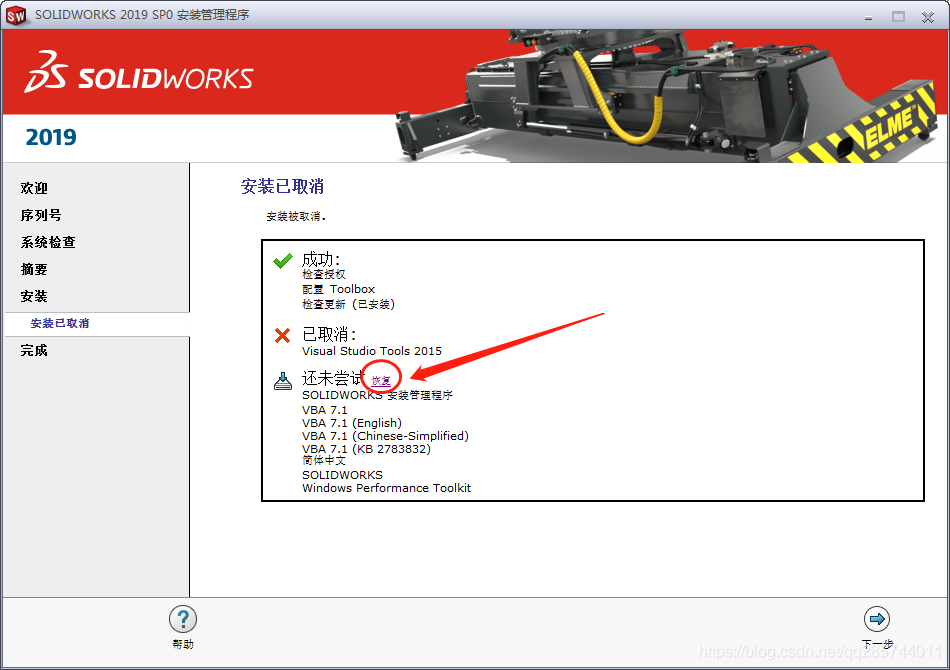Screen dimensions: 950x670
Task: Click the VBA 7.1 (KB 2783832) entry
Action: 367,449
